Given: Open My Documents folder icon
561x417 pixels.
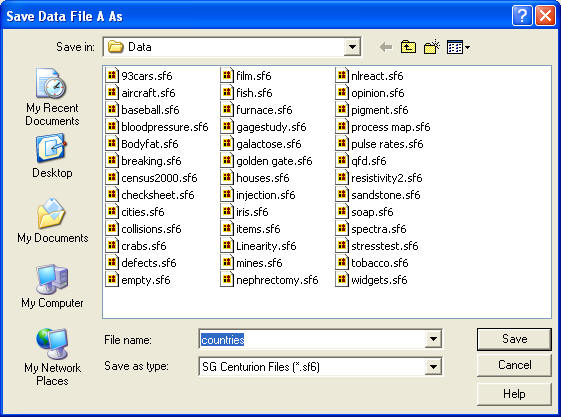Looking at the screenshot, I should pos(52,221).
